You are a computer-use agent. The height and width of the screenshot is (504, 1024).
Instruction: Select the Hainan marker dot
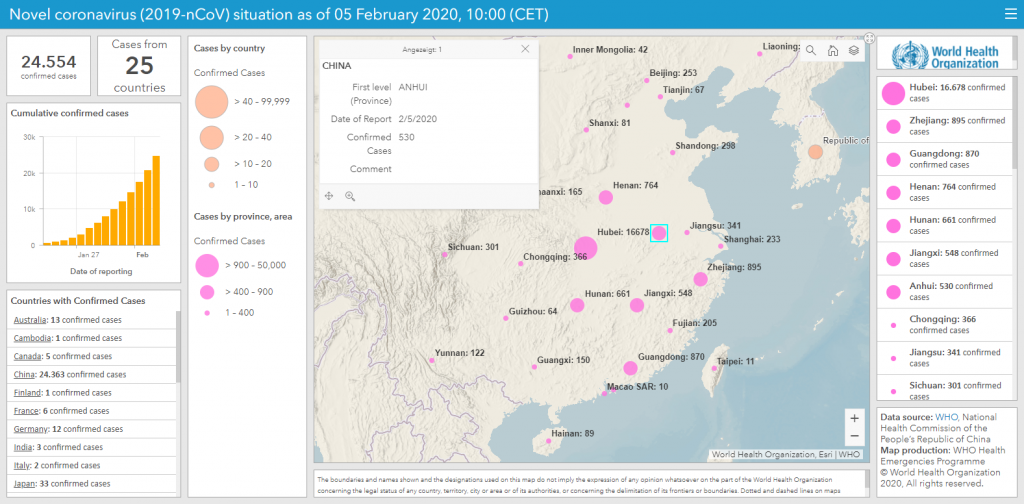pos(549,442)
